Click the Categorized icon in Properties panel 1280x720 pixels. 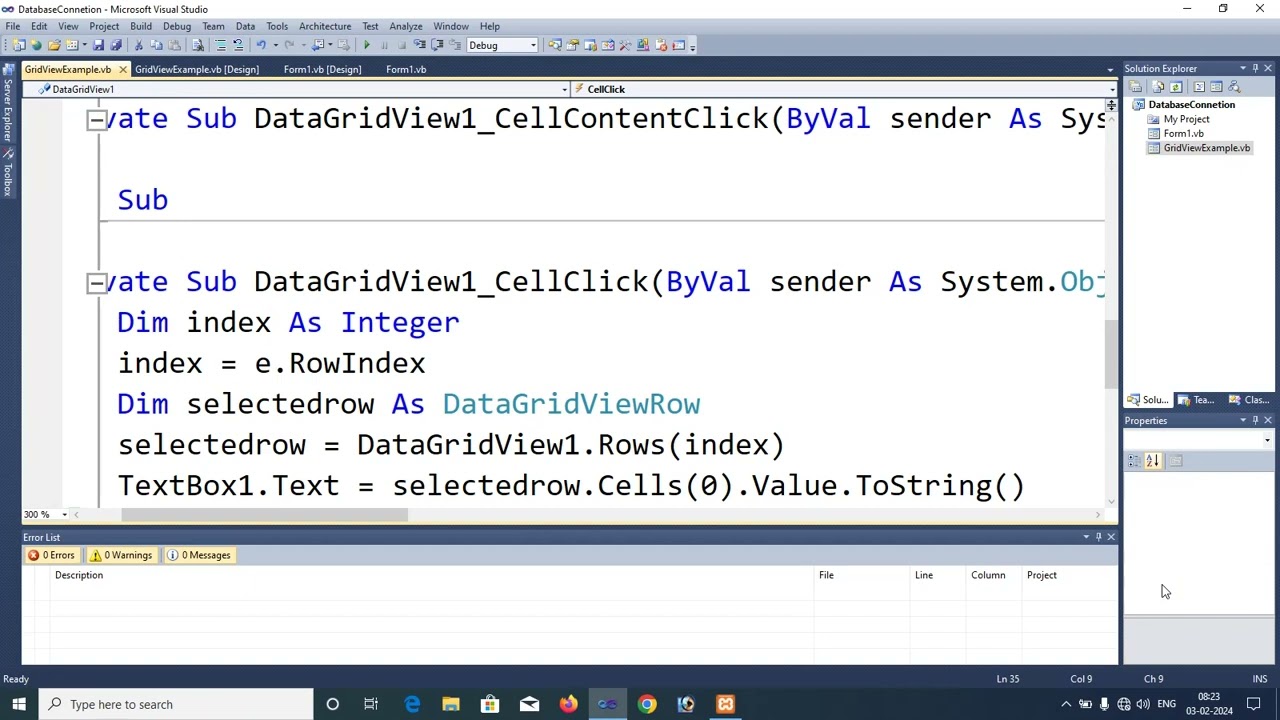1134,461
